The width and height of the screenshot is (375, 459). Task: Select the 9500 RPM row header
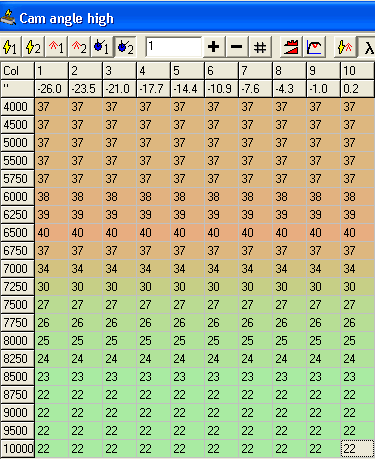17,431
